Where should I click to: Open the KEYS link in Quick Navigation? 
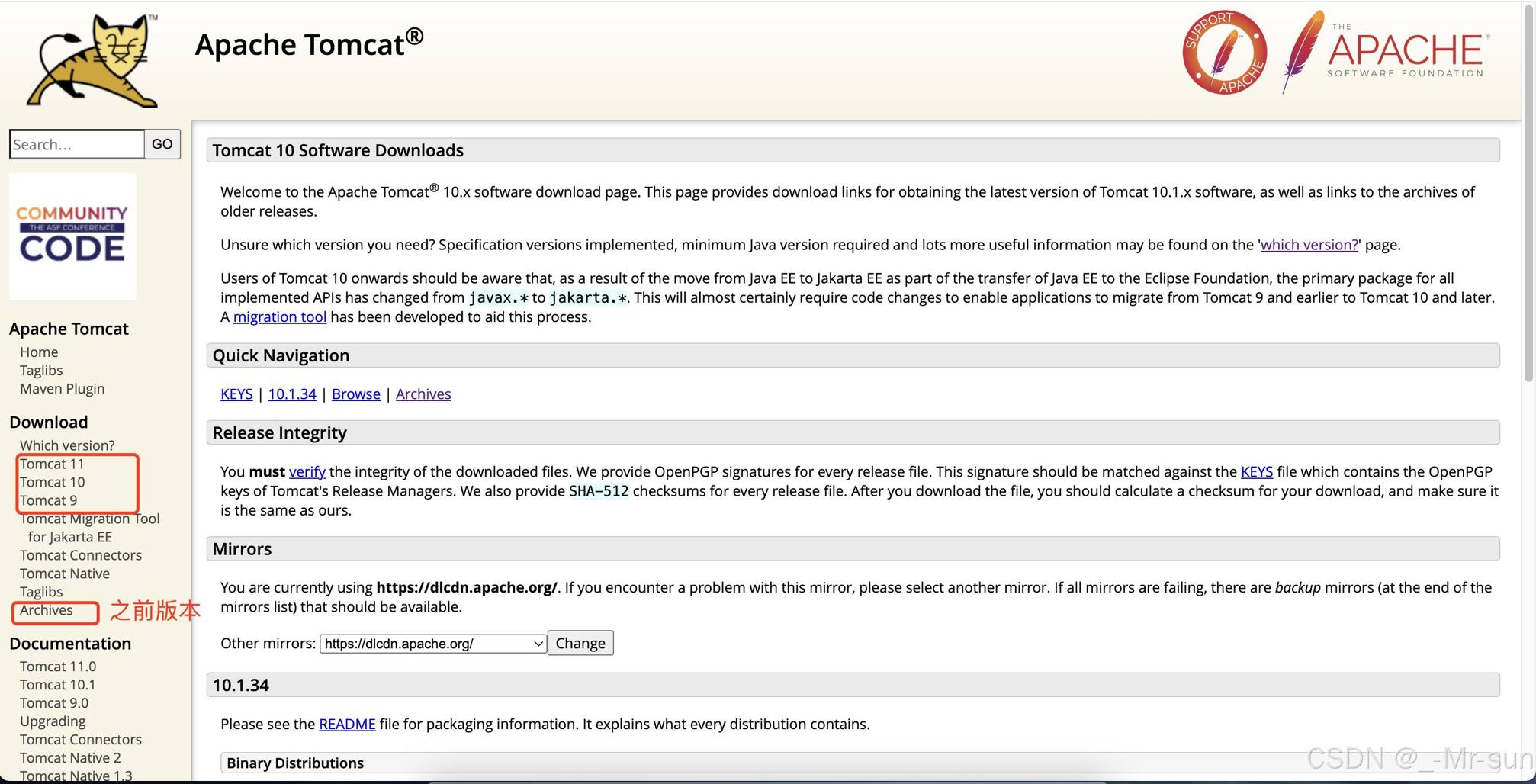[236, 394]
